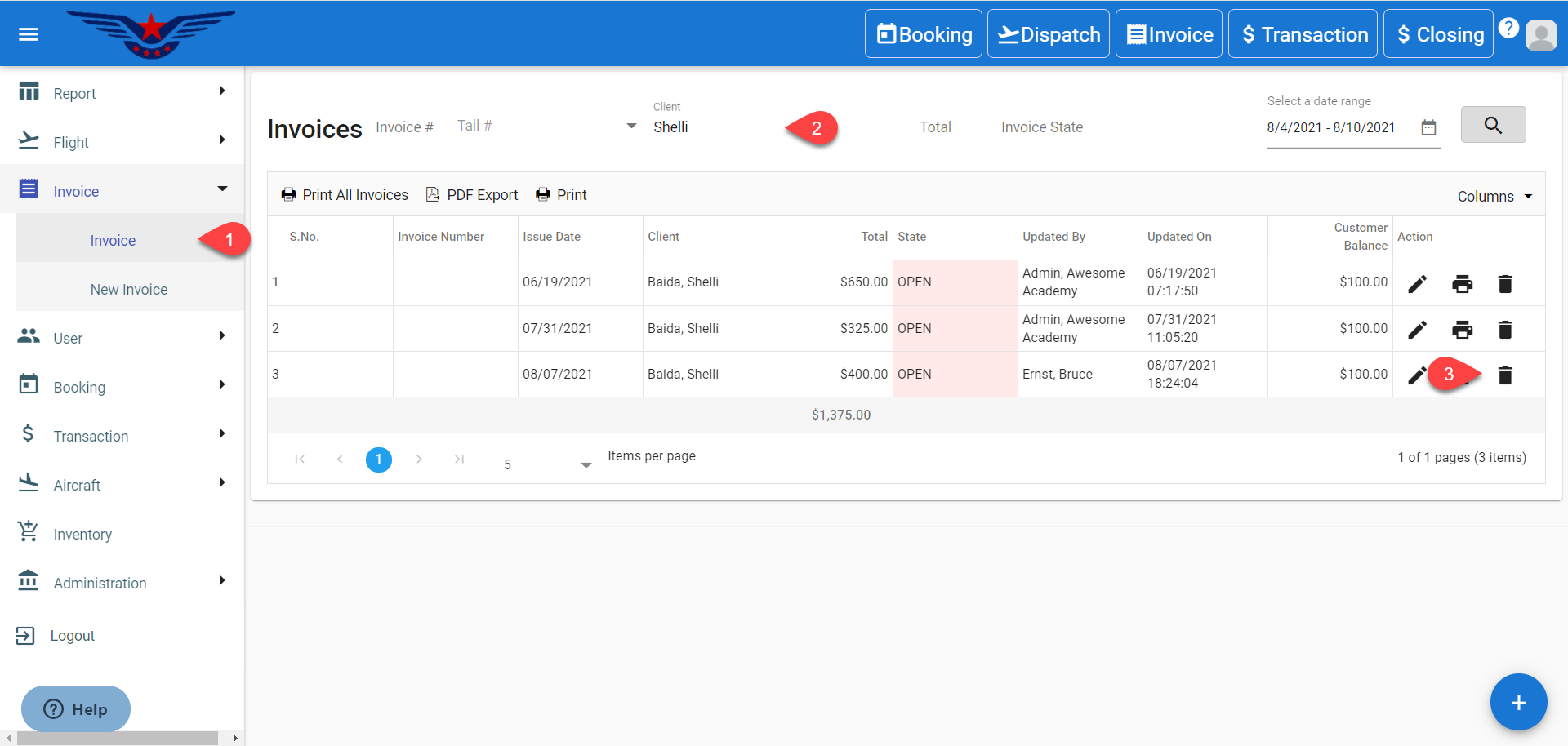1568x746 pixels.
Task: Open the help question mark icon
Action: coord(1508,28)
